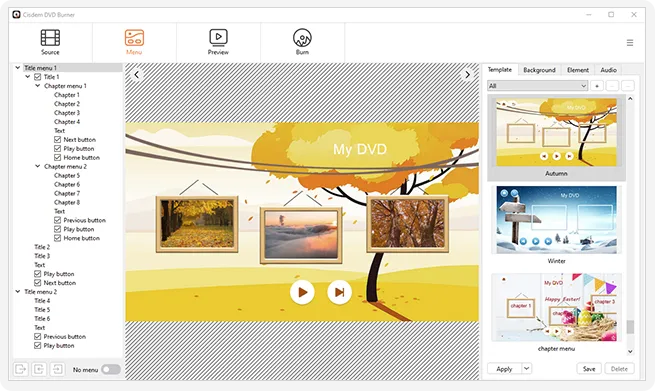This screenshot has width=655, height=391.
Task: Click the template list scroll down arrow
Action: (630, 352)
